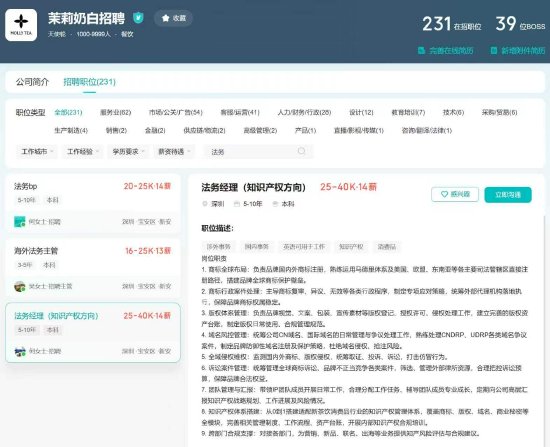
Task: Filter by 供应链/物流(2) job type
Action: click(204, 131)
